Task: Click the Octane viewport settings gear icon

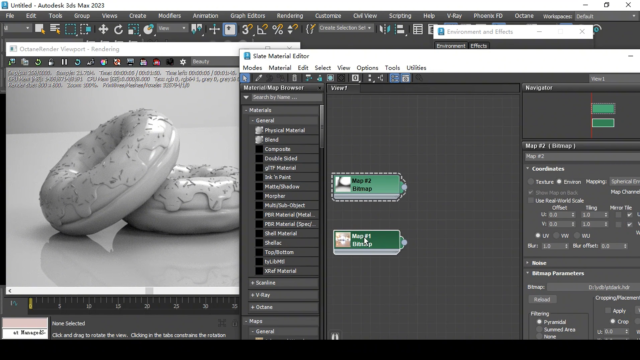Action: (x=183, y=62)
